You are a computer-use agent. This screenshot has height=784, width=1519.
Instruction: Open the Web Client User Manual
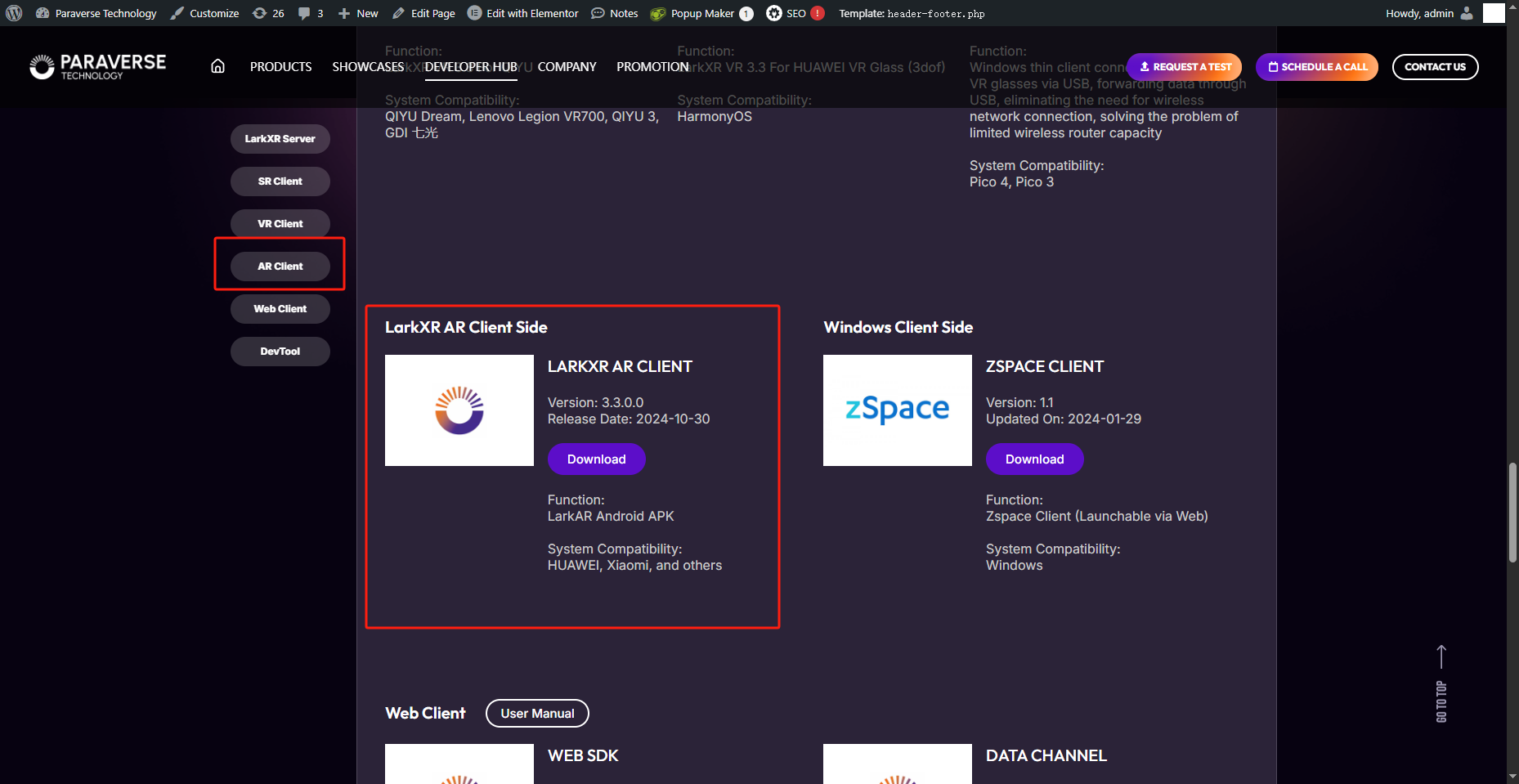537,713
